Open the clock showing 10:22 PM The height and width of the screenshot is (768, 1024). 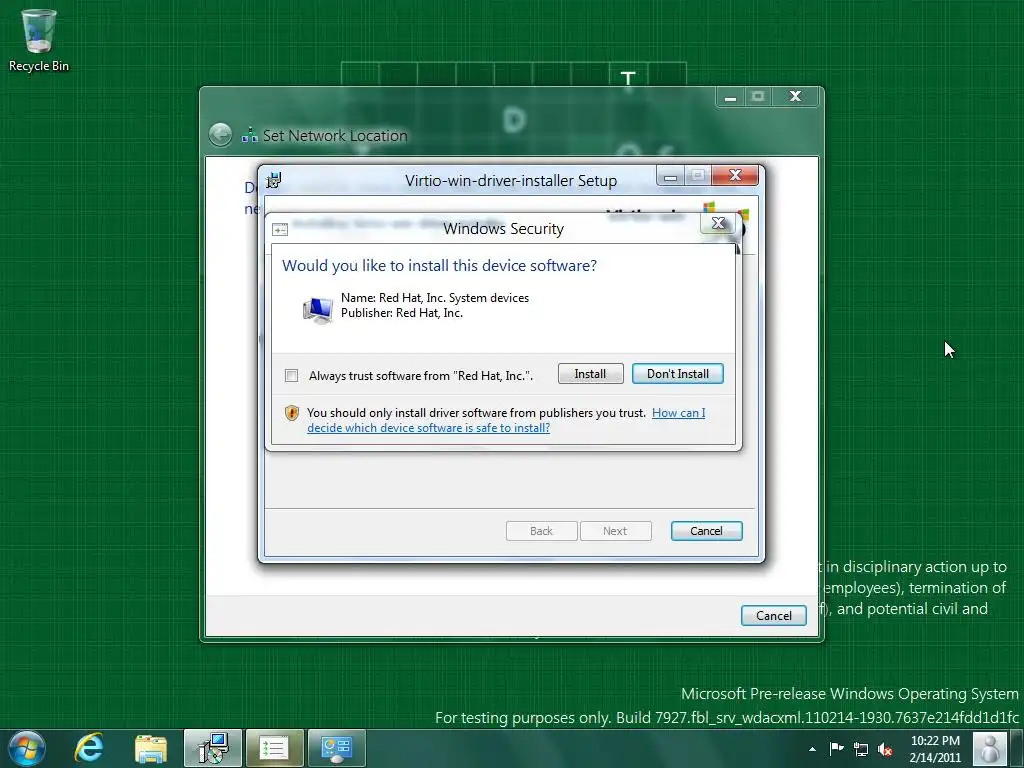click(x=935, y=749)
